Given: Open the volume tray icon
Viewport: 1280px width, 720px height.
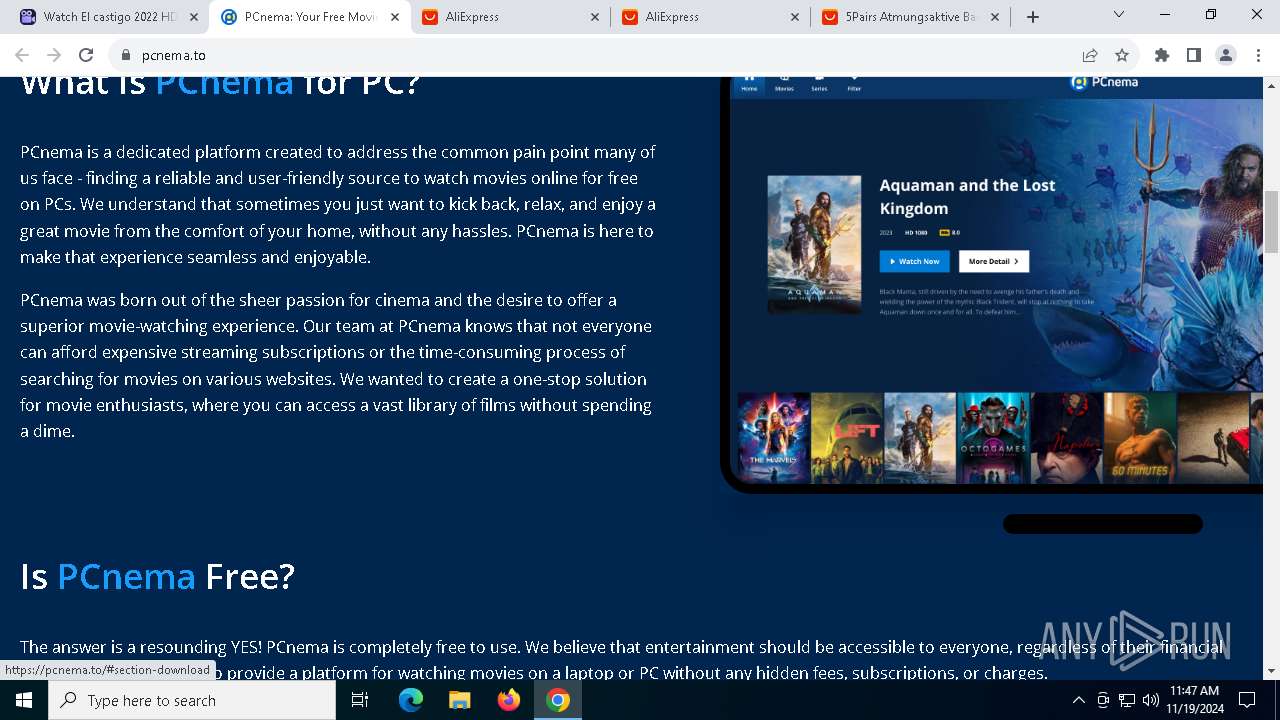Looking at the screenshot, I should 1151,700.
